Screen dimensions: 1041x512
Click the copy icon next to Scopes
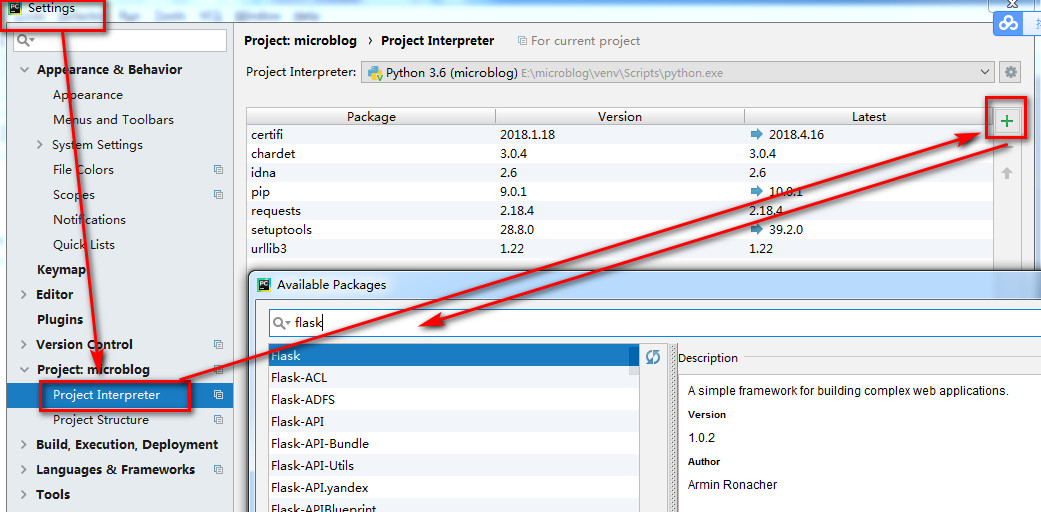click(218, 195)
